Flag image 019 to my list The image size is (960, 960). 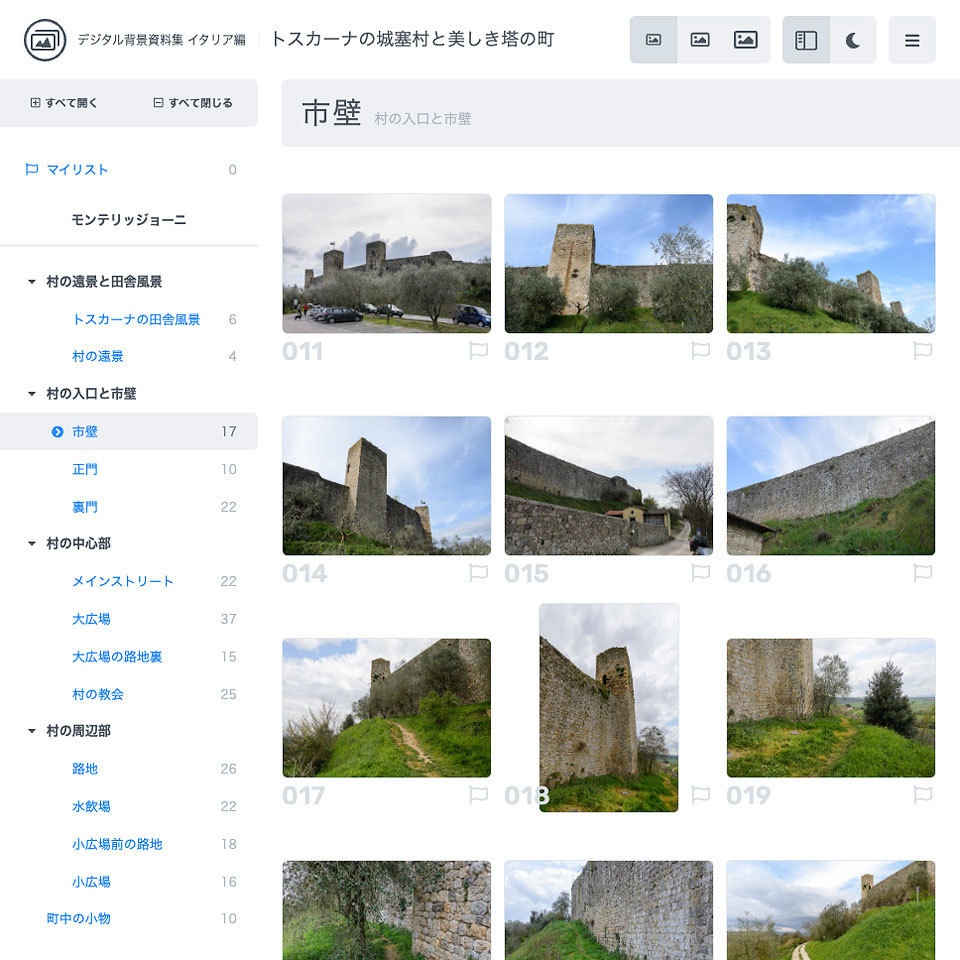[923, 795]
